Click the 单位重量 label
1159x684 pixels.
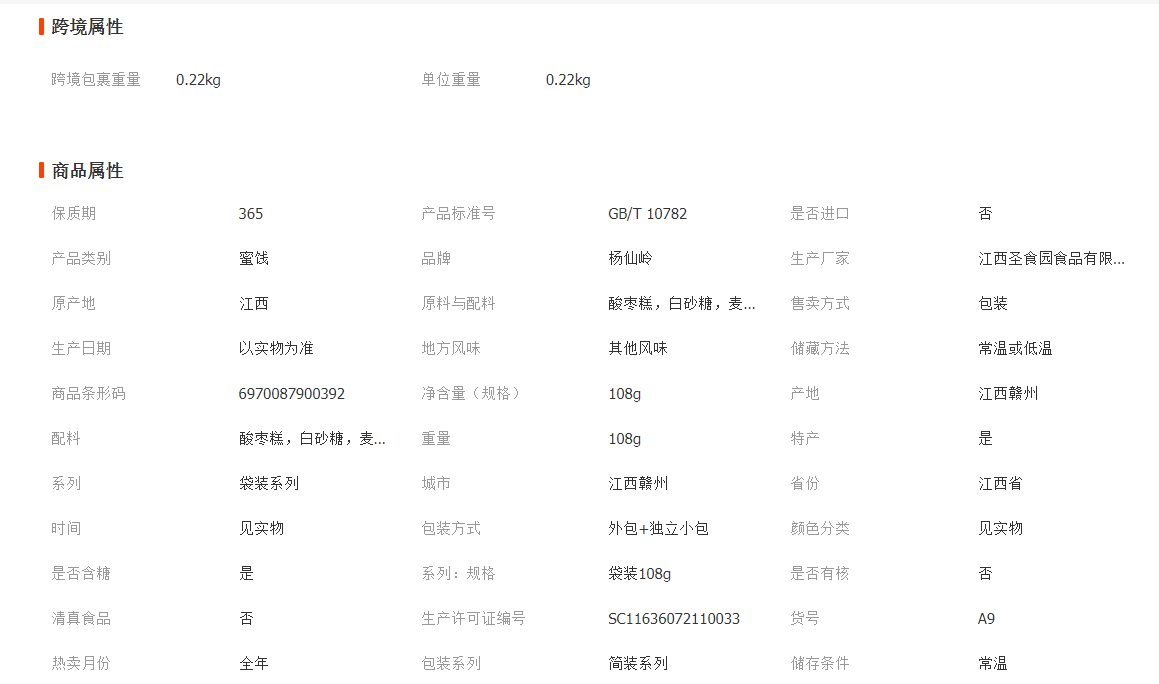[451, 80]
